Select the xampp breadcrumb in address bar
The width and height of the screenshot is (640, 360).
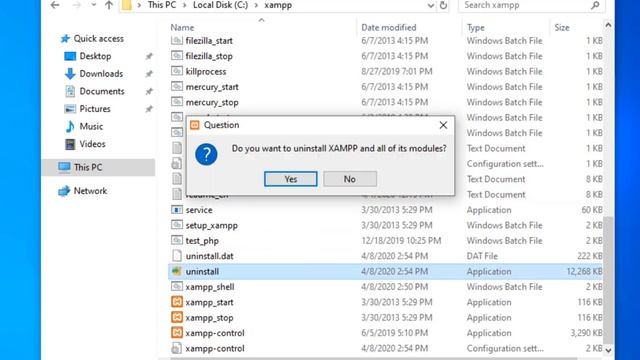click(278, 5)
